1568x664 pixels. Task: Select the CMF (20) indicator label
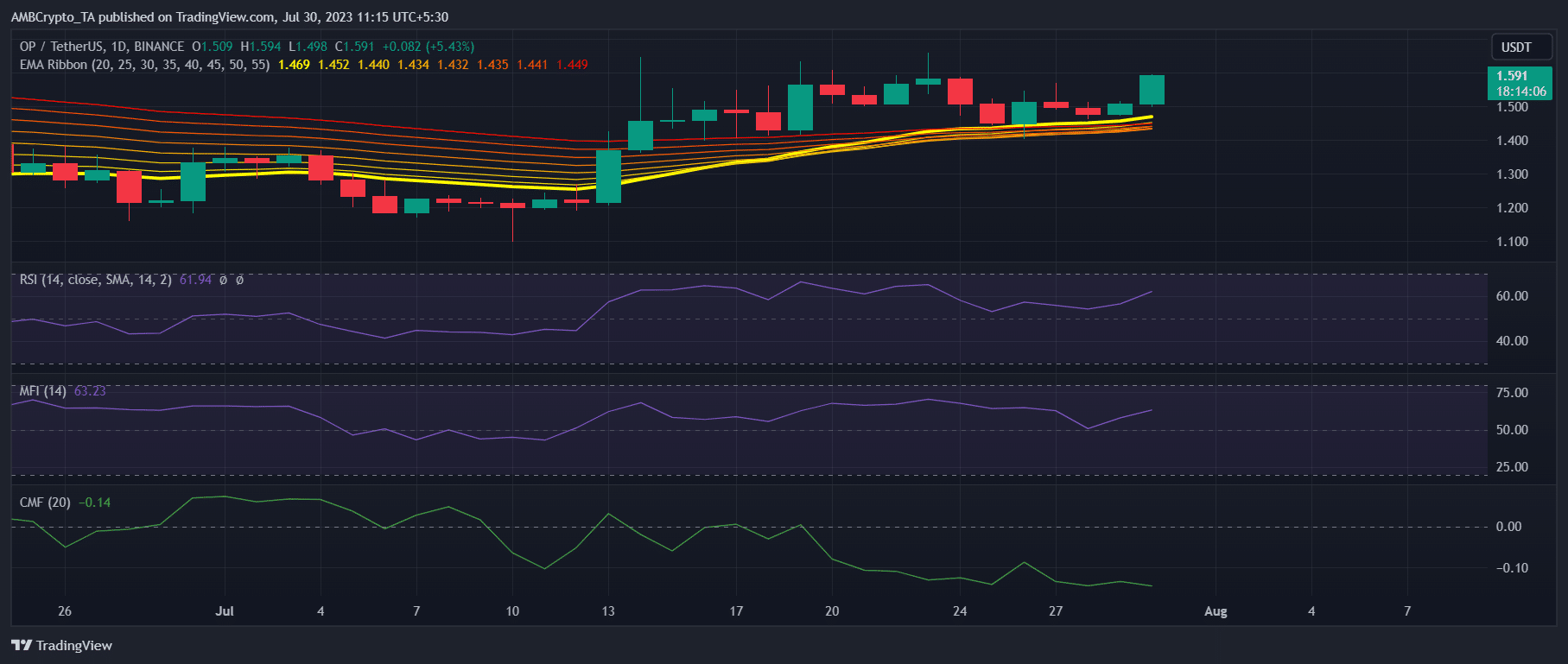click(45, 503)
